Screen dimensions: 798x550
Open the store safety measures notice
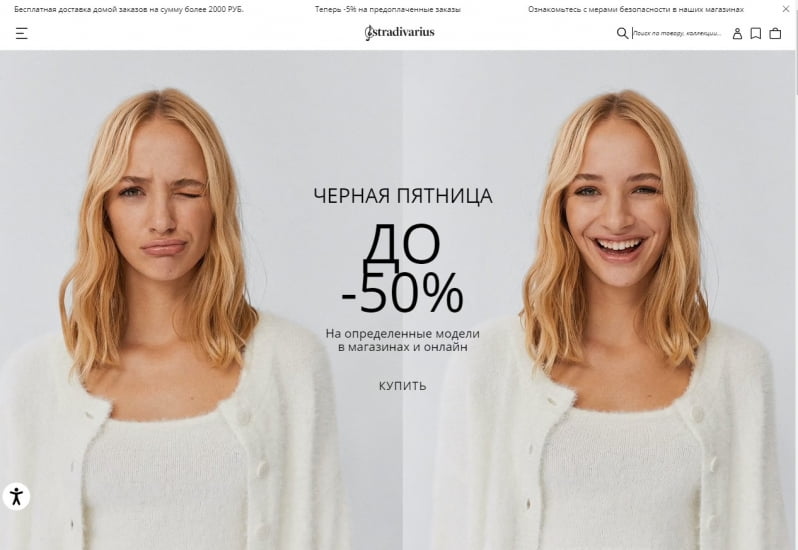pyautogui.click(x=636, y=9)
